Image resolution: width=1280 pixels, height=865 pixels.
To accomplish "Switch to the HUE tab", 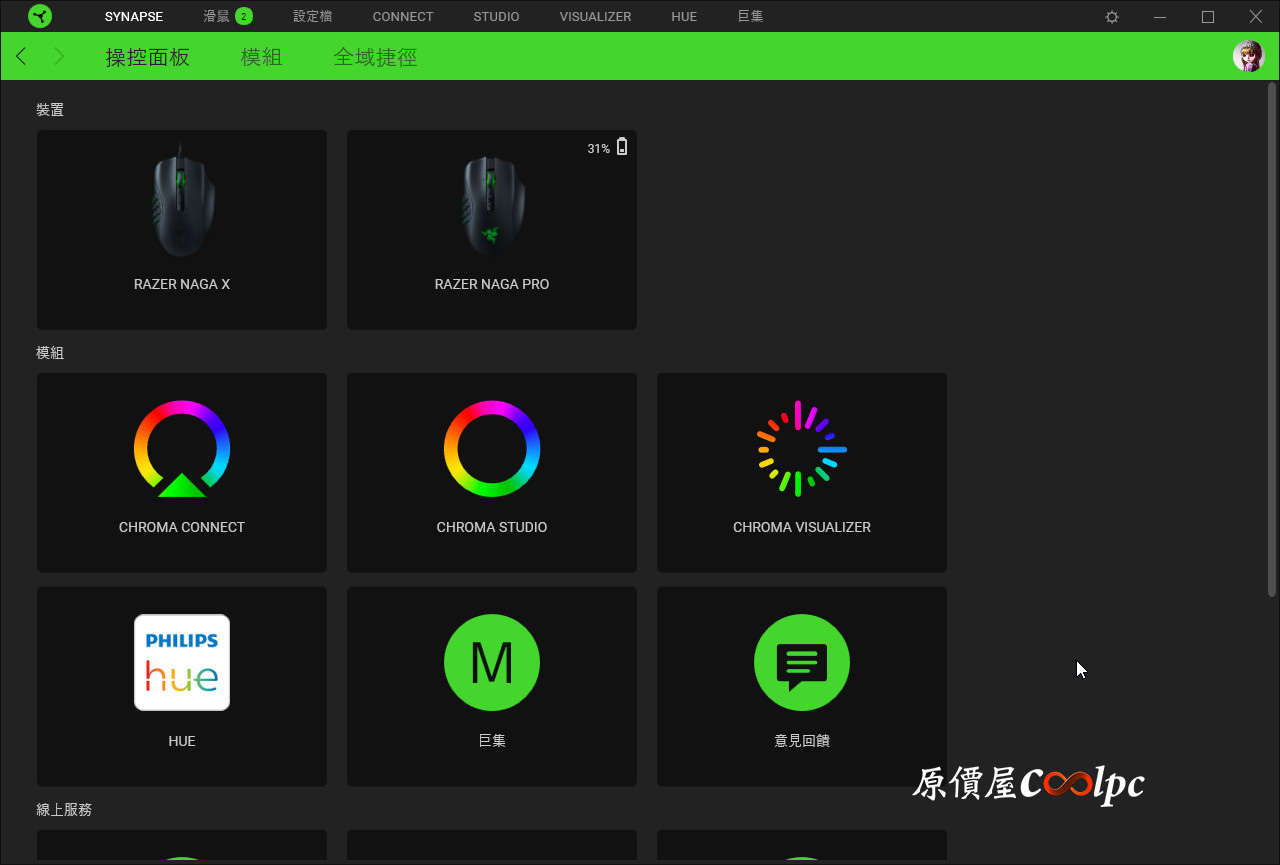I will (x=684, y=17).
